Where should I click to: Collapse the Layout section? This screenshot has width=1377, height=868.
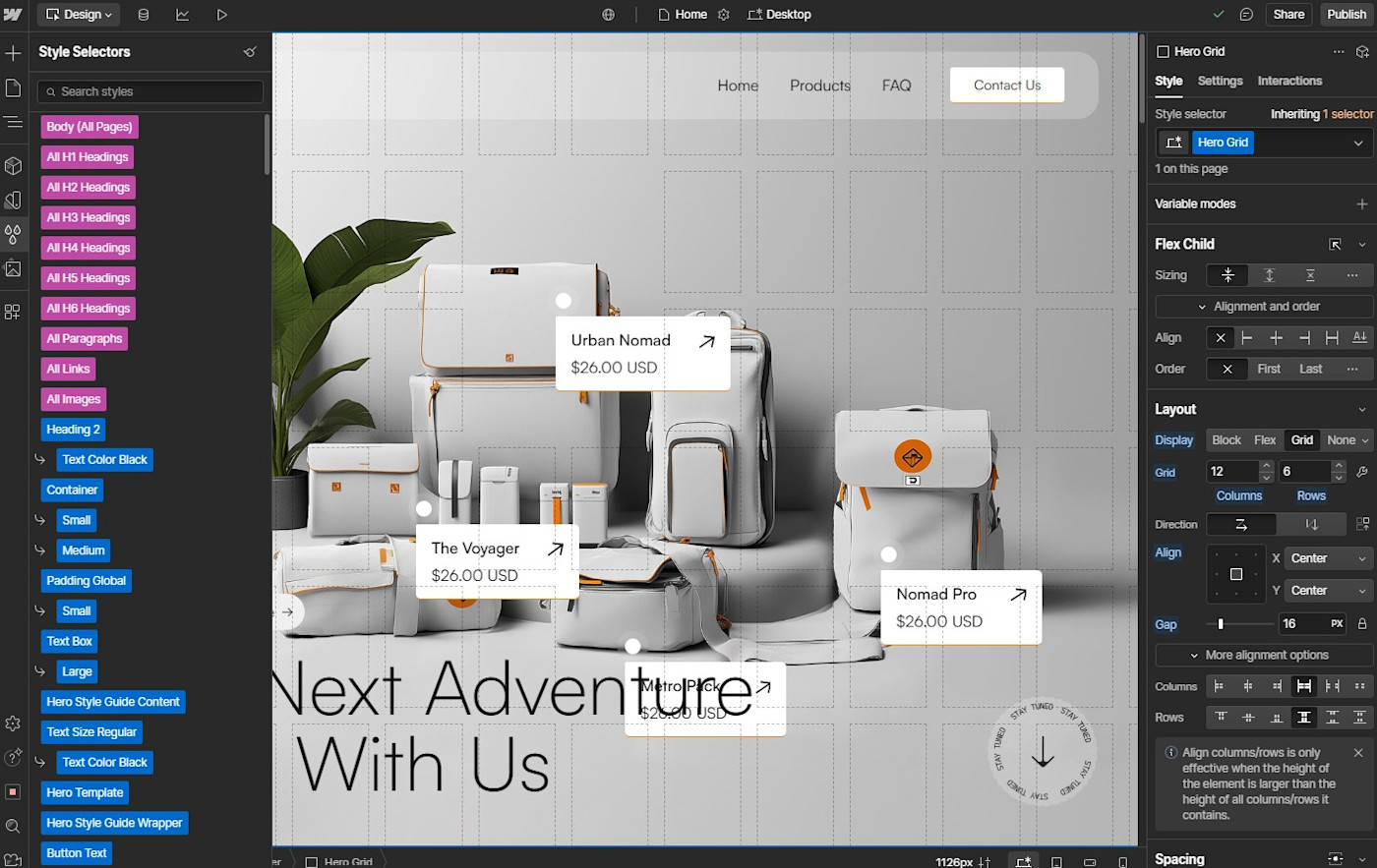[x=1362, y=410]
